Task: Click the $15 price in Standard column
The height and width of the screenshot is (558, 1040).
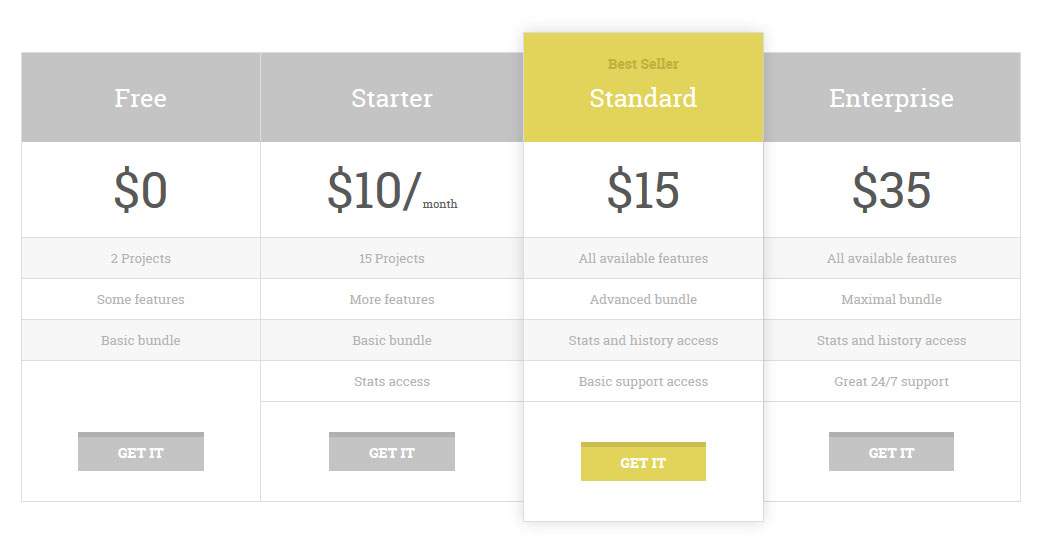Action: click(643, 190)
